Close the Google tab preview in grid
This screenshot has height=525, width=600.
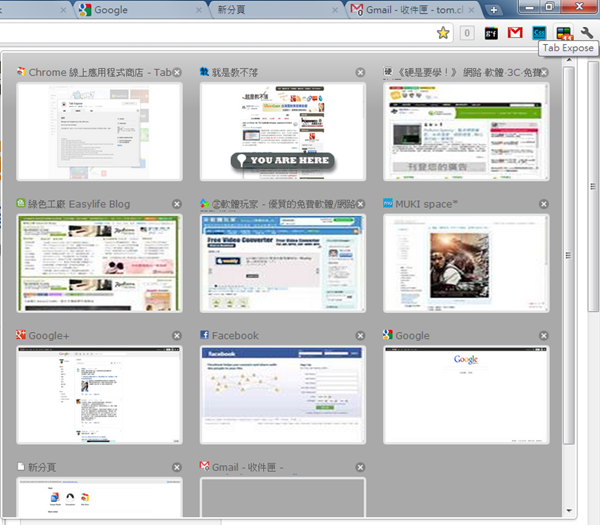pos(544,336)
